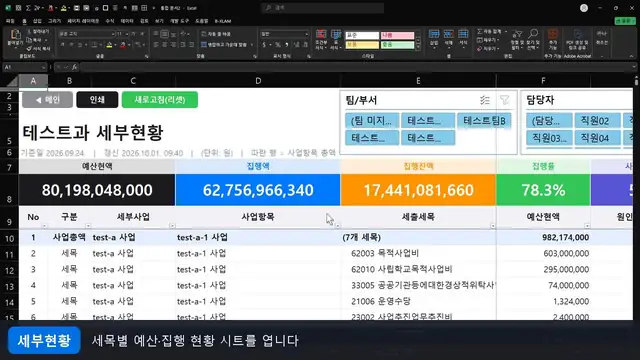Toggle italic formatting
The height and width of the screenshot is (360, 640).
click(71, 44)
